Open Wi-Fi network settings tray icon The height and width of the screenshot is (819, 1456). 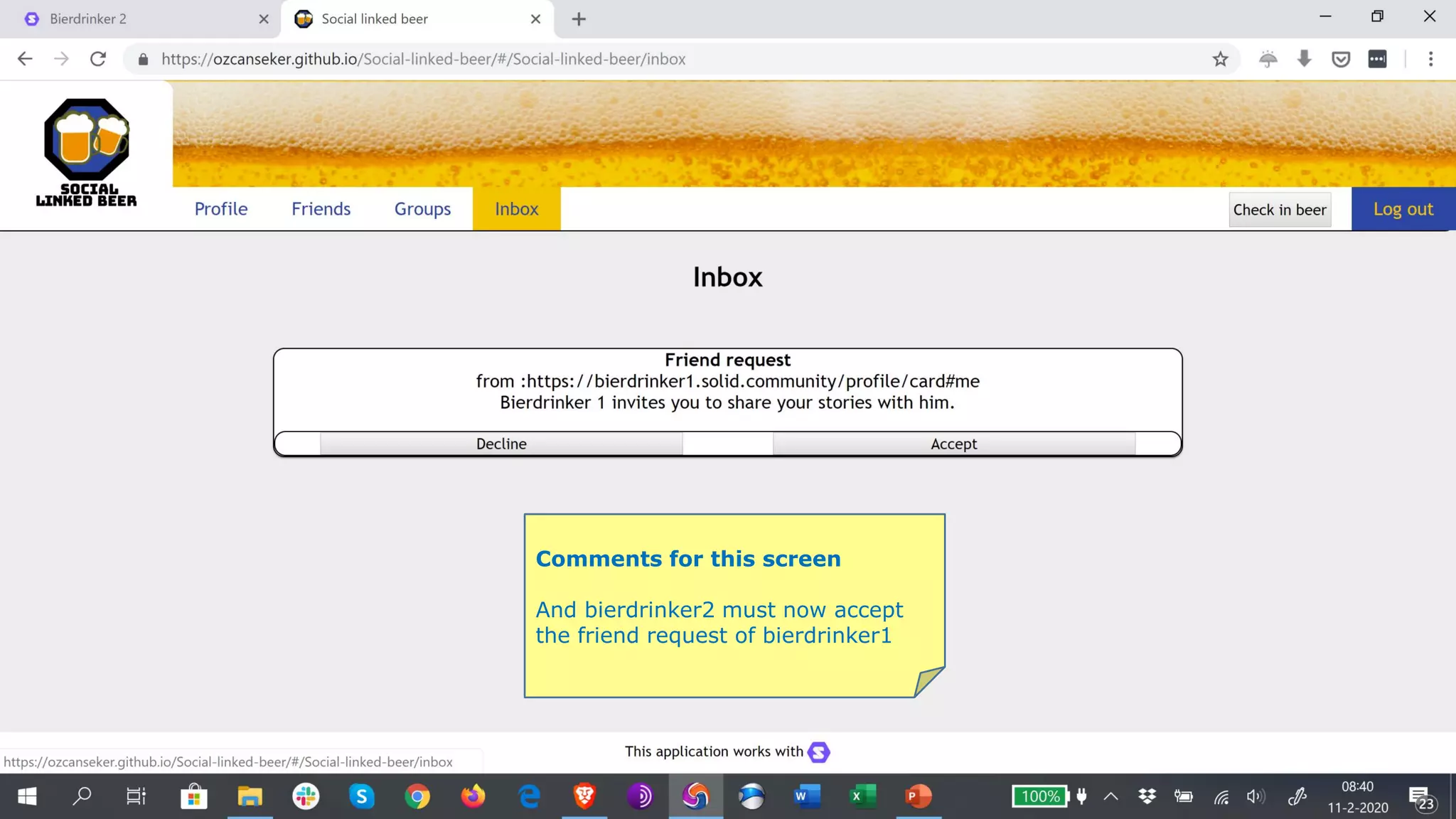click(x=1221, y=796)
